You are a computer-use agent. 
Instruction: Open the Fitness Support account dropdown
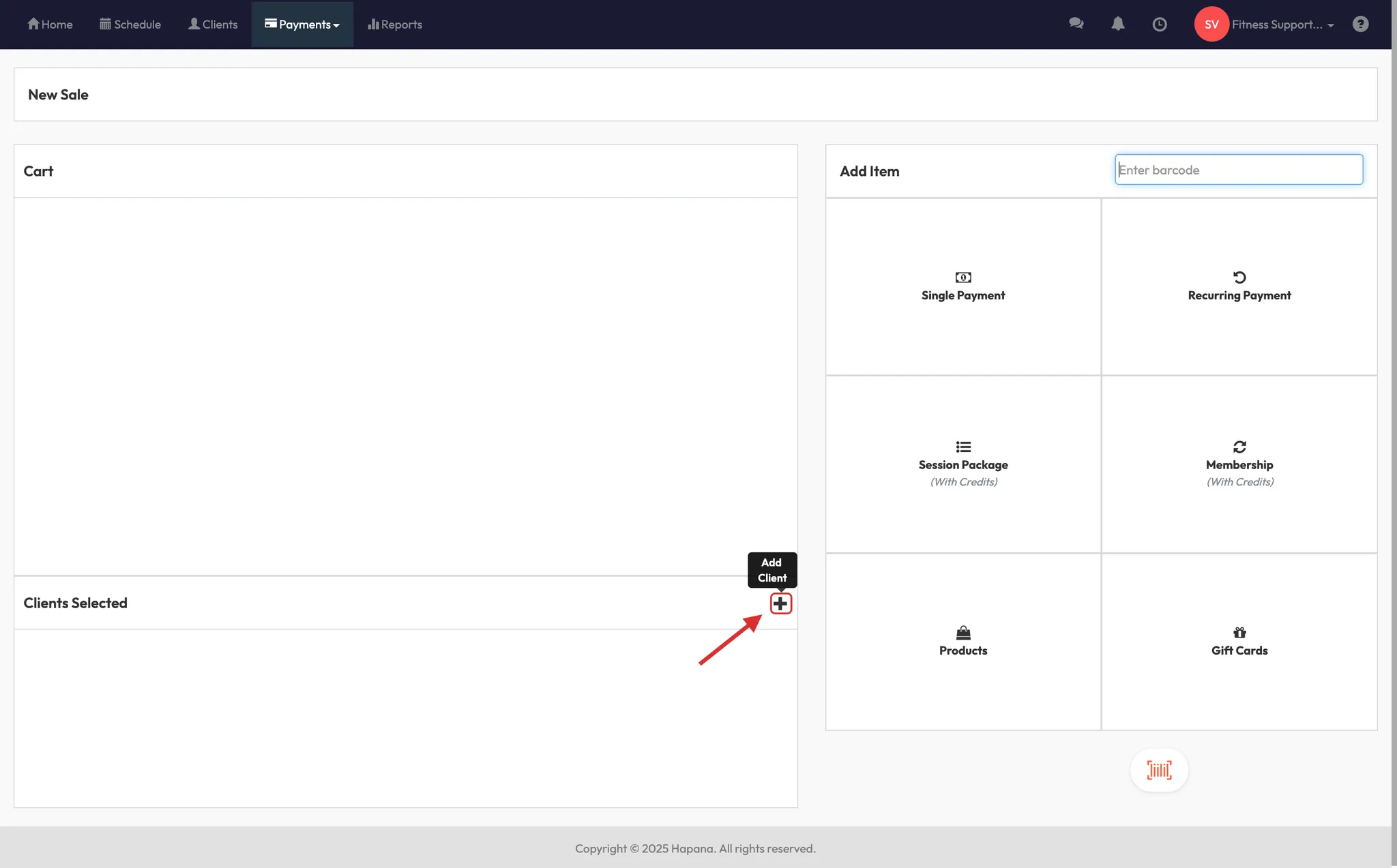[1282, 25]
